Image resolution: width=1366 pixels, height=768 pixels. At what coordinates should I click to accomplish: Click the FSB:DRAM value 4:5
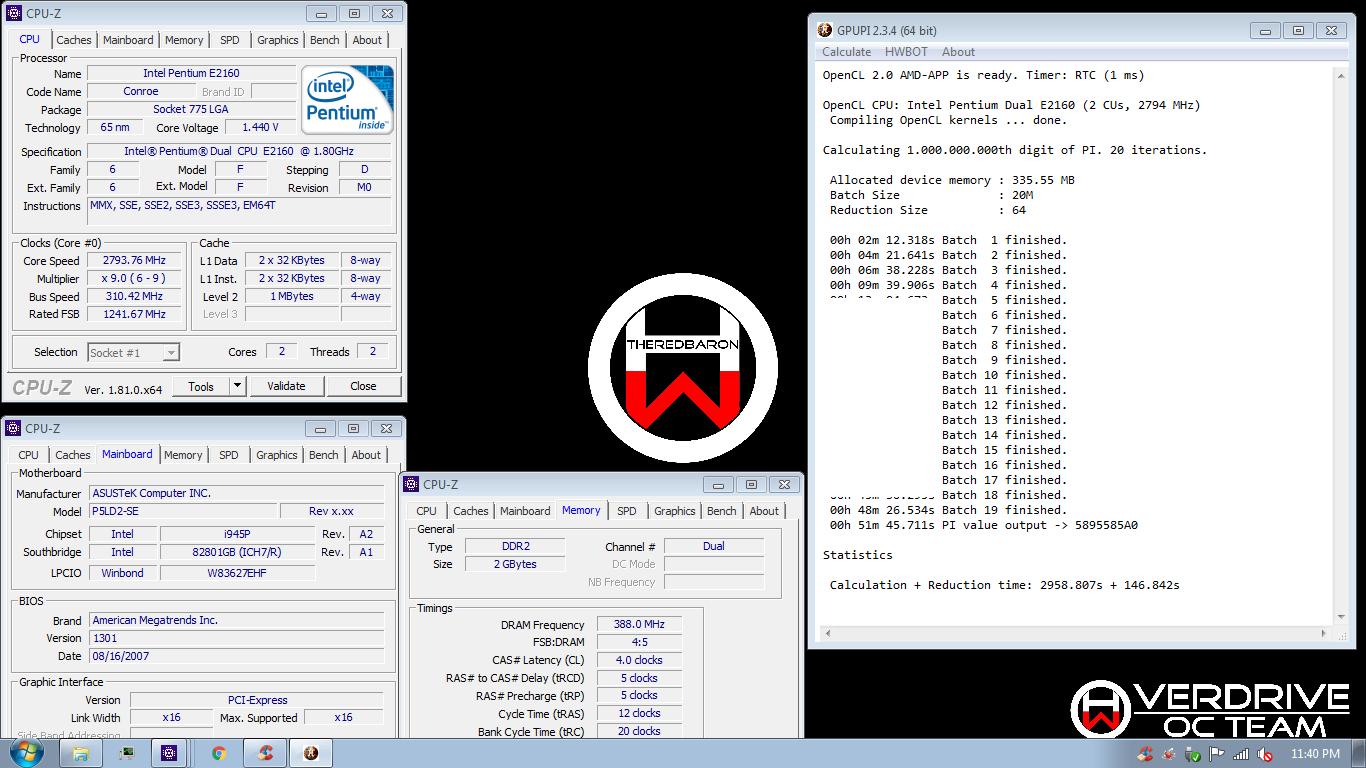639,642
